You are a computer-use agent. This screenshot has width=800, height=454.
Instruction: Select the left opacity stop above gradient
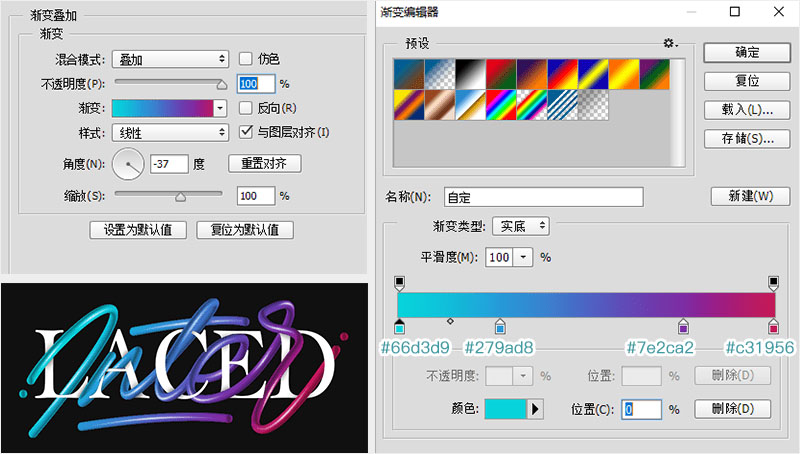pos(400,283)
